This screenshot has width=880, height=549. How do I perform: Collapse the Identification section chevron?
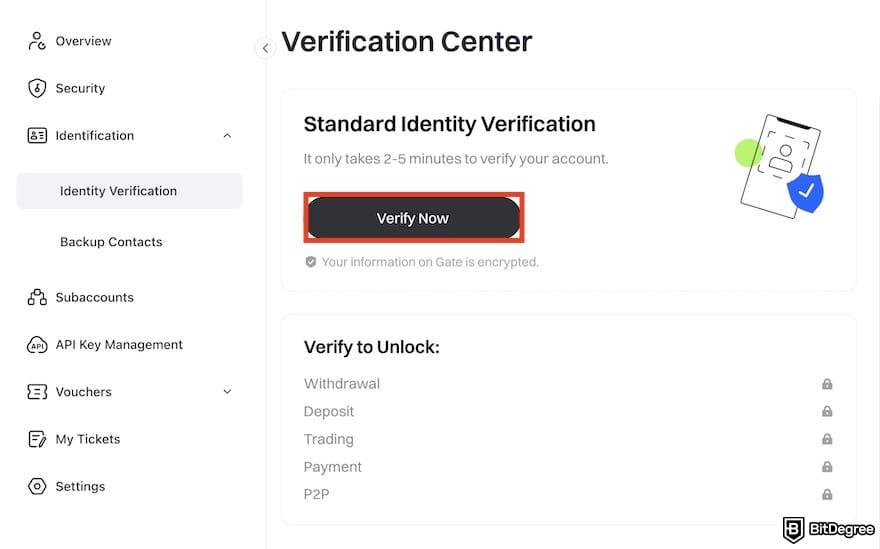227,136
